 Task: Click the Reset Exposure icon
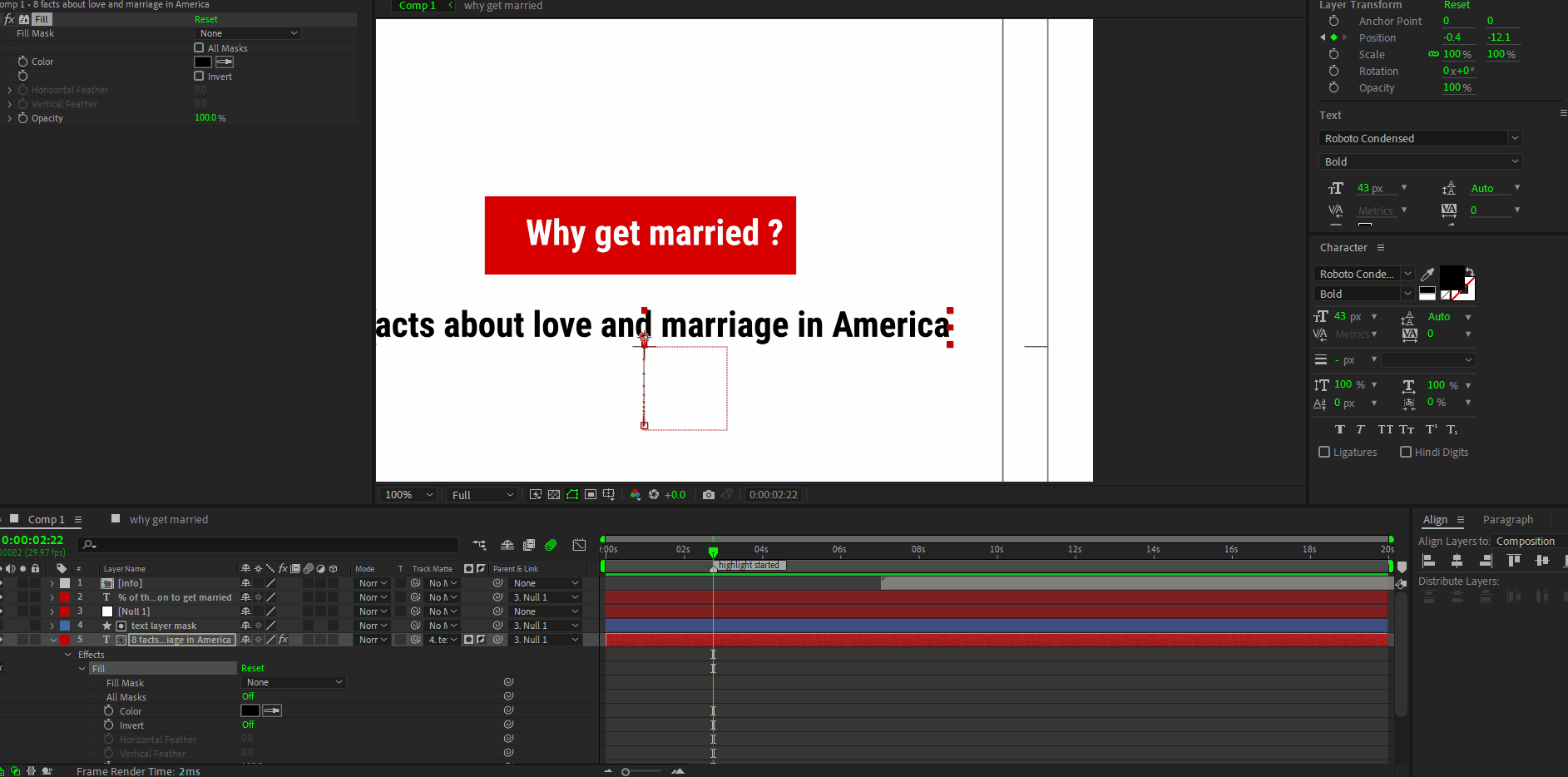(x=654, y=494)
